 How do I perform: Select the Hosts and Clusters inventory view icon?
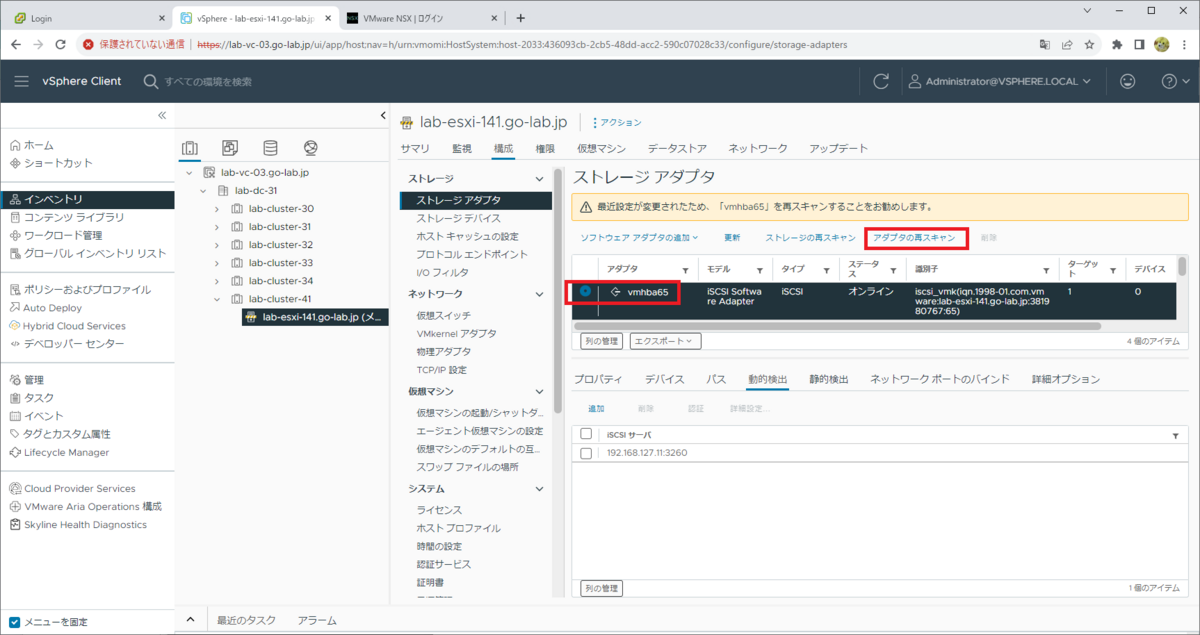(190, 146)
